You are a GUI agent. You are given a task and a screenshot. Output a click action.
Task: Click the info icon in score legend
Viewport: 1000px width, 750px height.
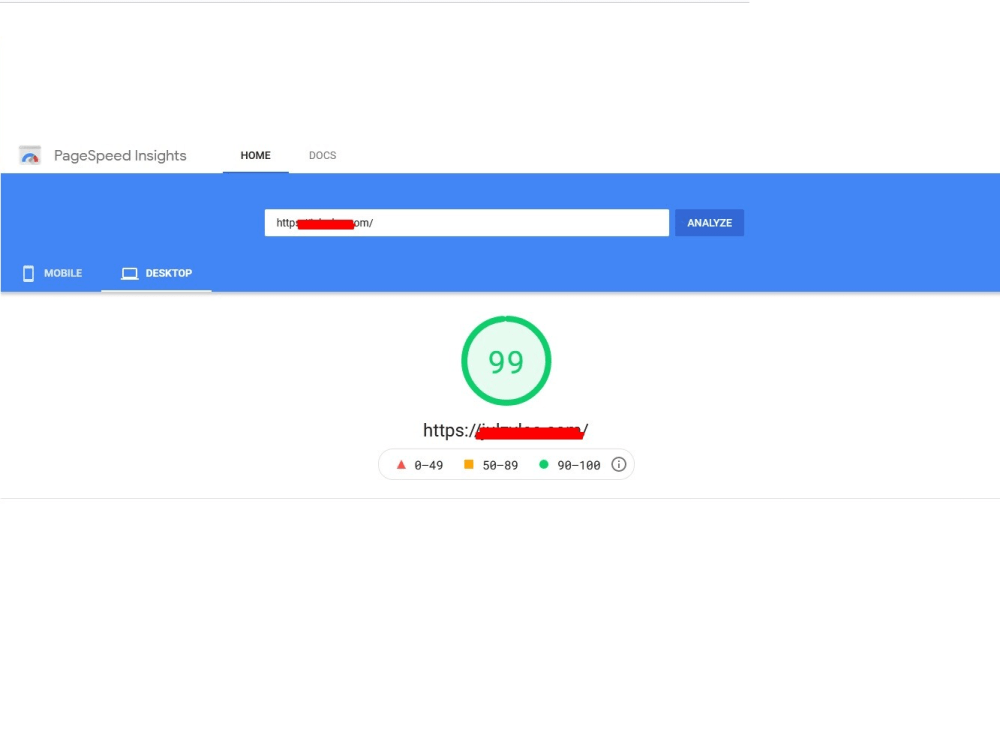[x=618, y=464]
